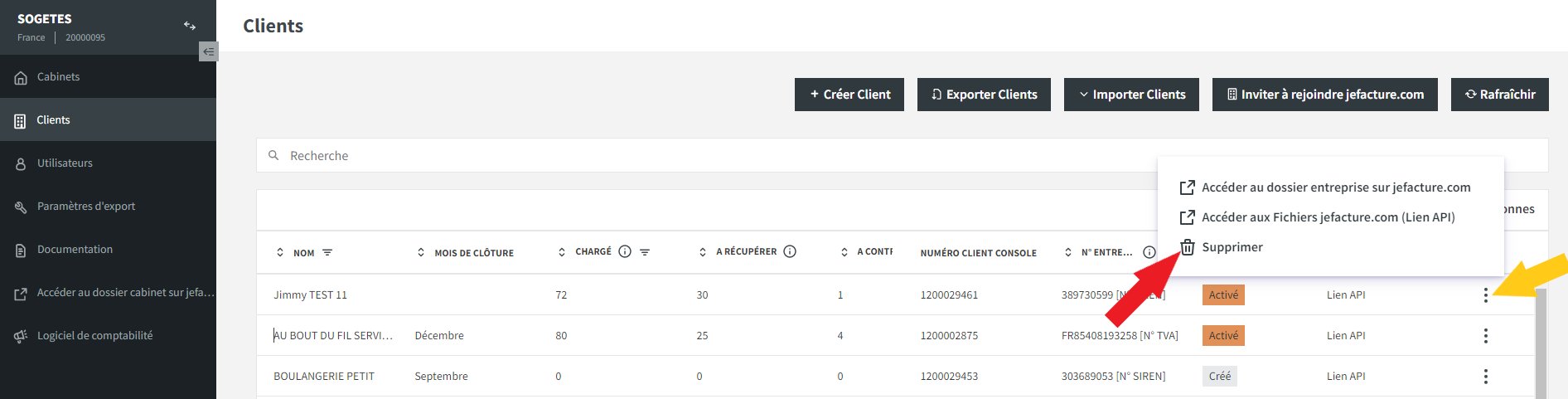Click Accéder au dossier cabinet sidebar link
Viewport: 1568px width, 399px height.
(108, 292)
